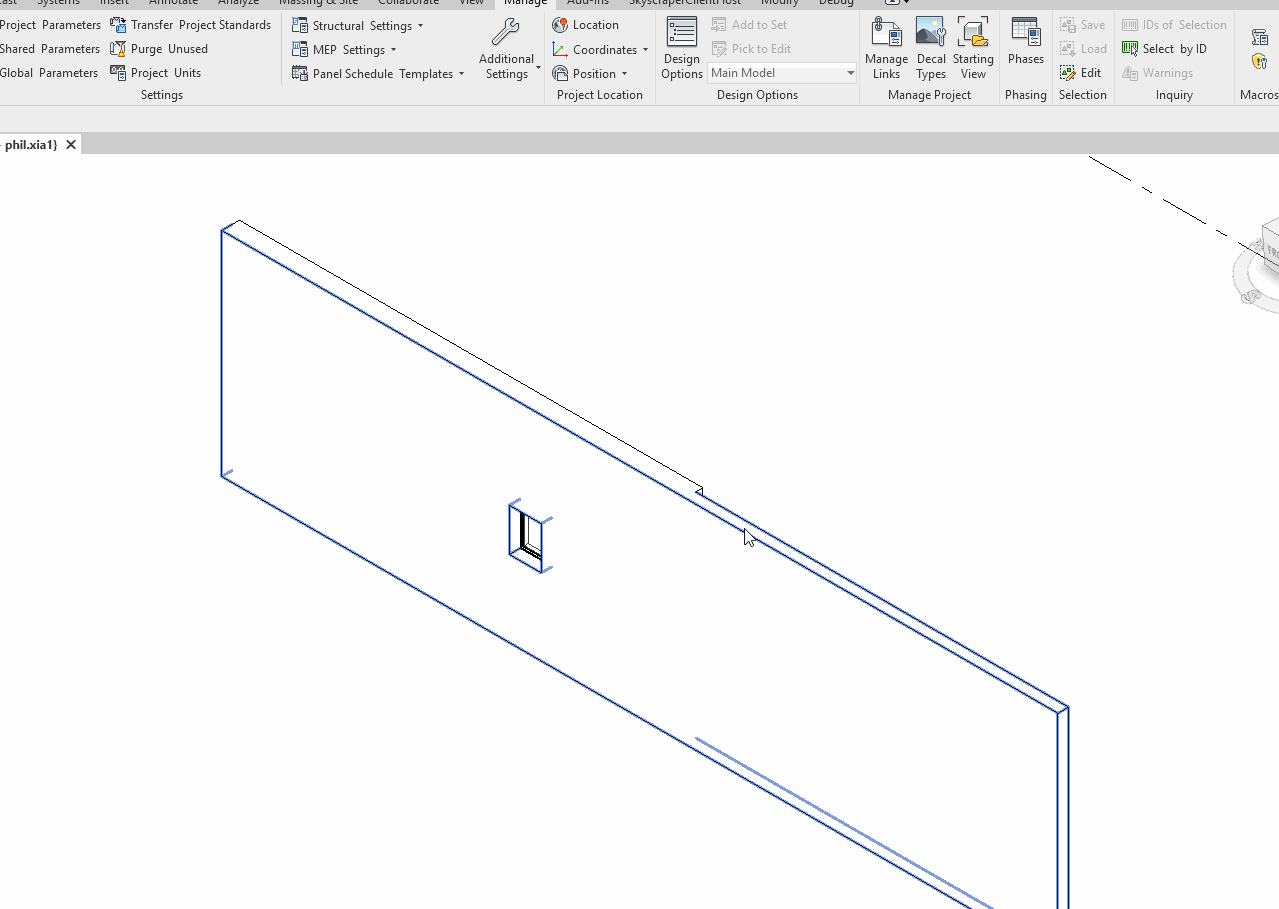
Task: Click the Location globe icon
Action: point(560,25)
